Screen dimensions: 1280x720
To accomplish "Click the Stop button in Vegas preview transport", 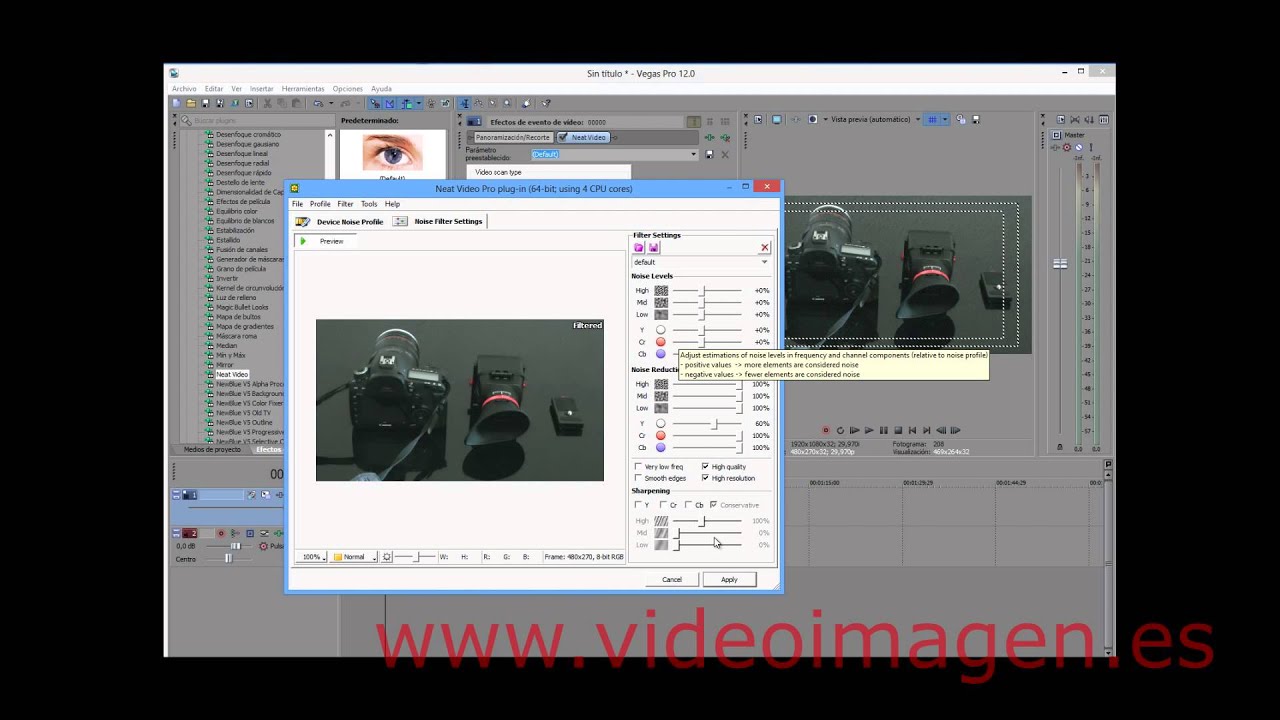I will click(x=897, y=430).
